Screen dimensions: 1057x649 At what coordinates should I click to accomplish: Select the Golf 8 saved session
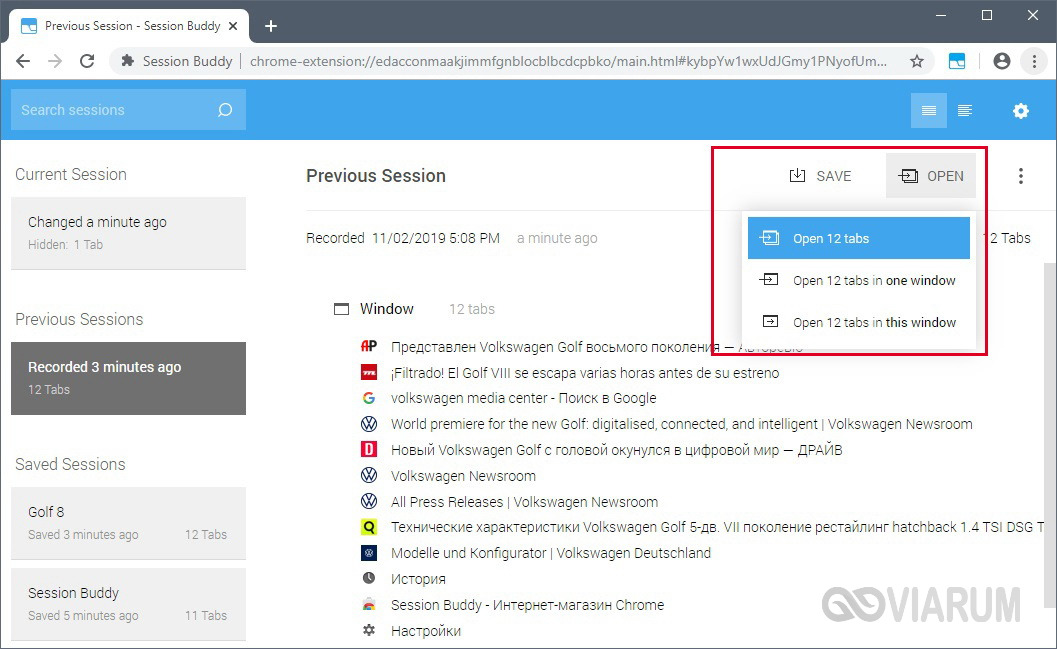click(x=127, y=522)
